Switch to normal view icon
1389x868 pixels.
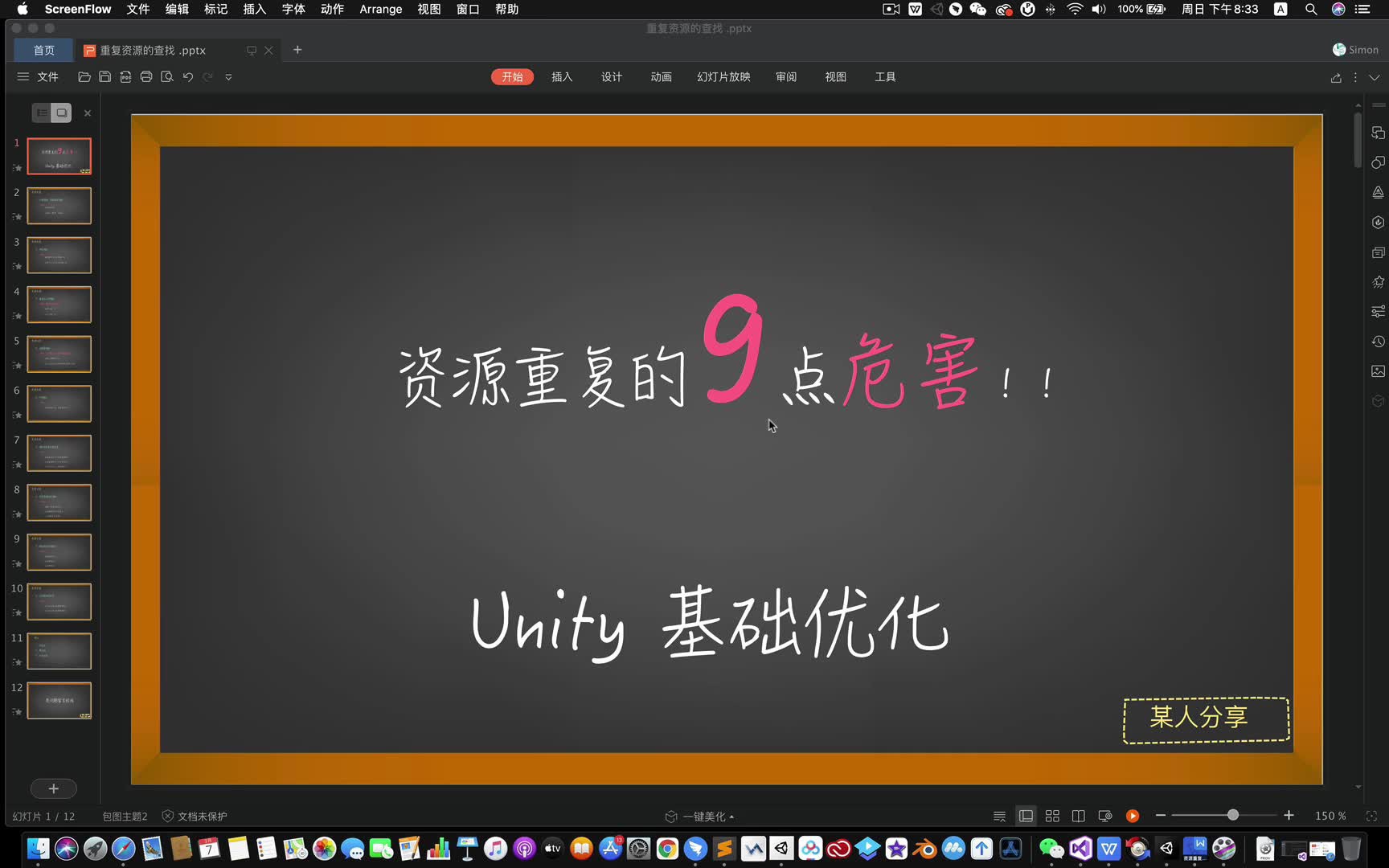(1026, 816)
